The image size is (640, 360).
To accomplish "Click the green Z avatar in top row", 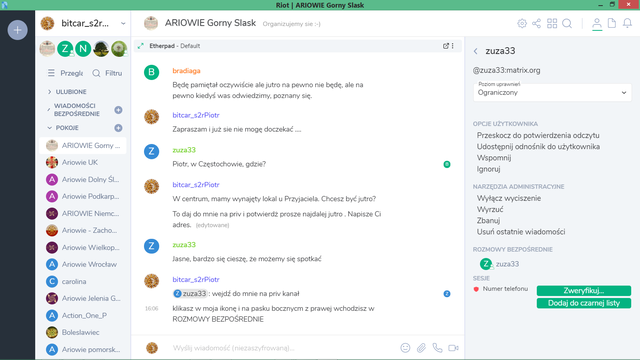I will (x=65, y=49).
